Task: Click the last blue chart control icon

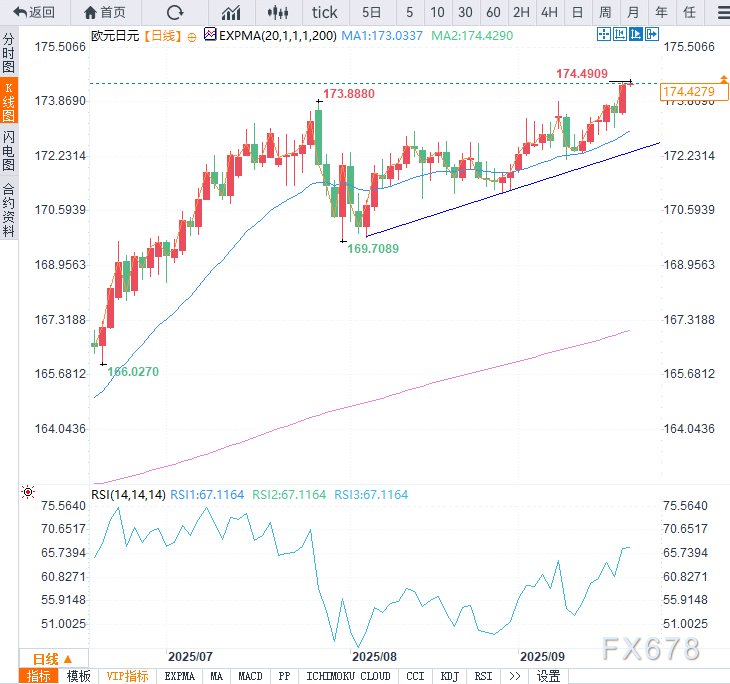Action: coord(652,34)
